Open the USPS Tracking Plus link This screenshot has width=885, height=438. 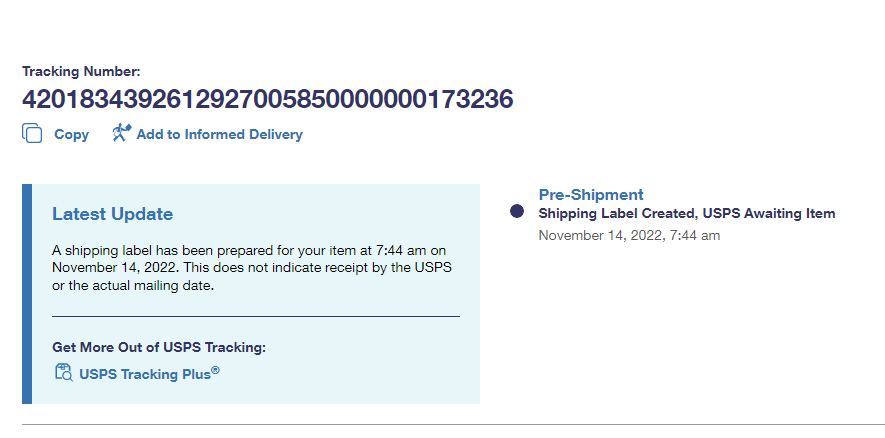click(148, 376)
